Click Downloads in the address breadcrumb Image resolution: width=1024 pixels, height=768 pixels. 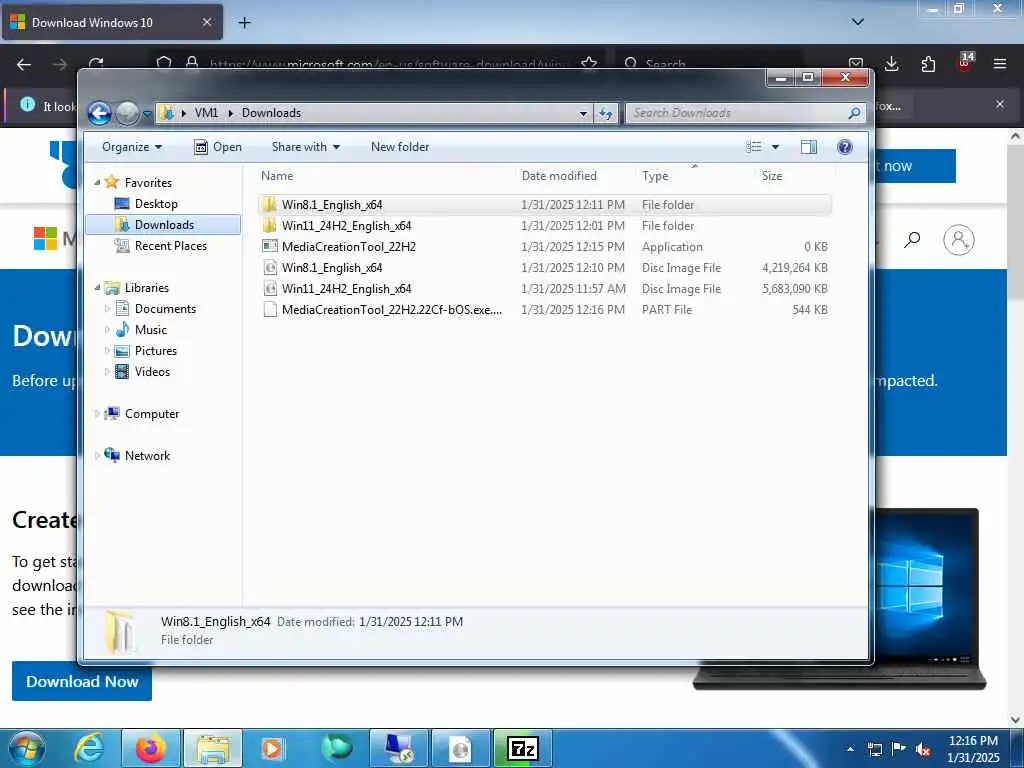point(271,113)
